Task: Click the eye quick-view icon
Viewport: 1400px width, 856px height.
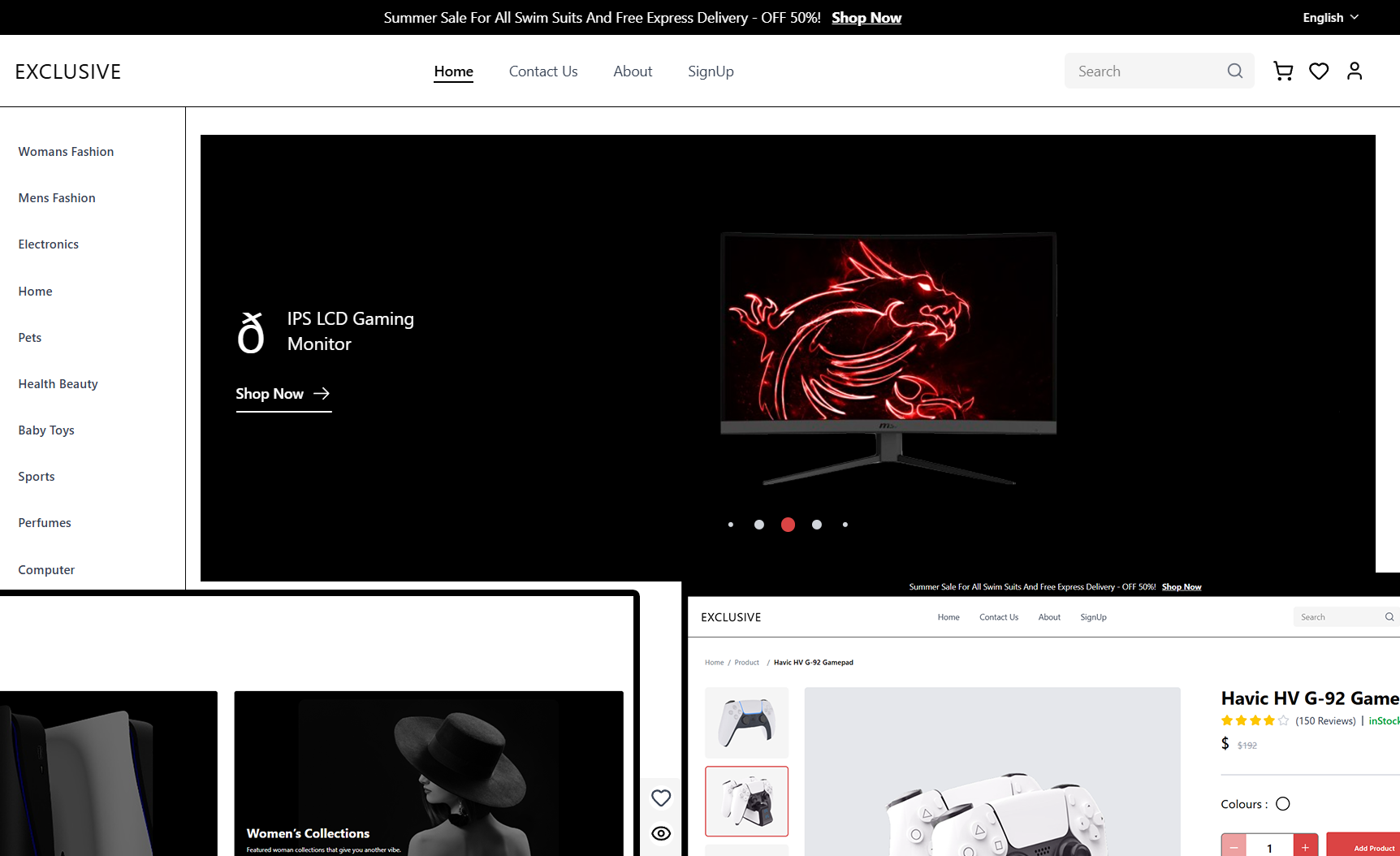Action: pyautogui.click(x=661, y=833)
